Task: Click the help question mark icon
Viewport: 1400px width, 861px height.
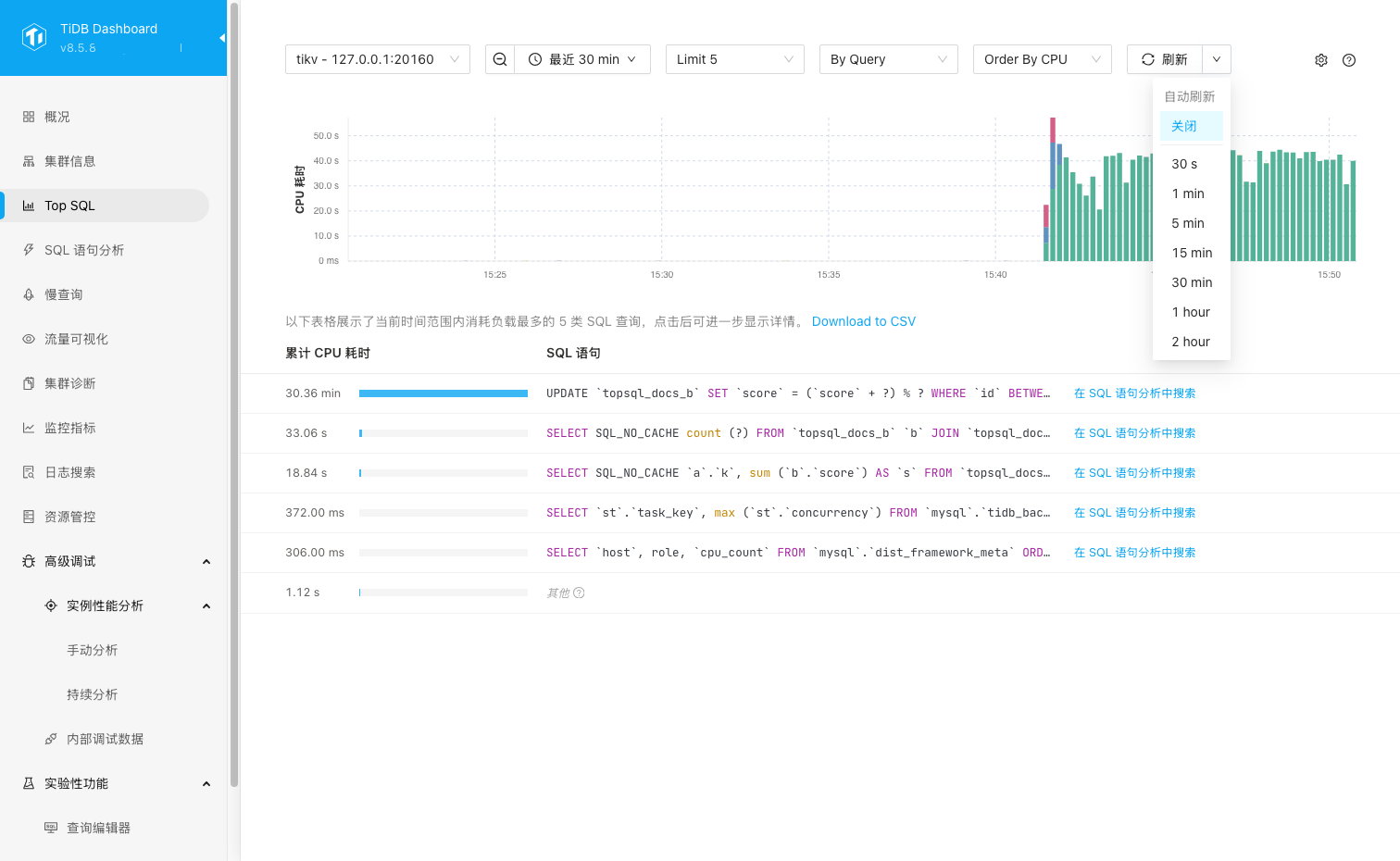Action: click(1349, 60)
